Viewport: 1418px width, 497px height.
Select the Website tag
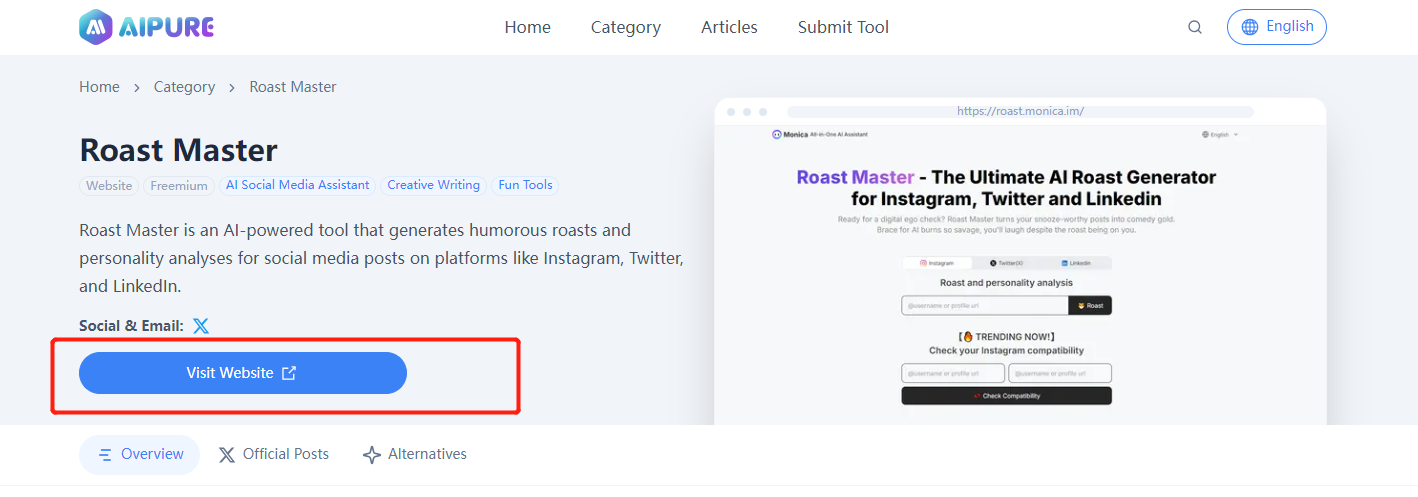click(109, 185)
